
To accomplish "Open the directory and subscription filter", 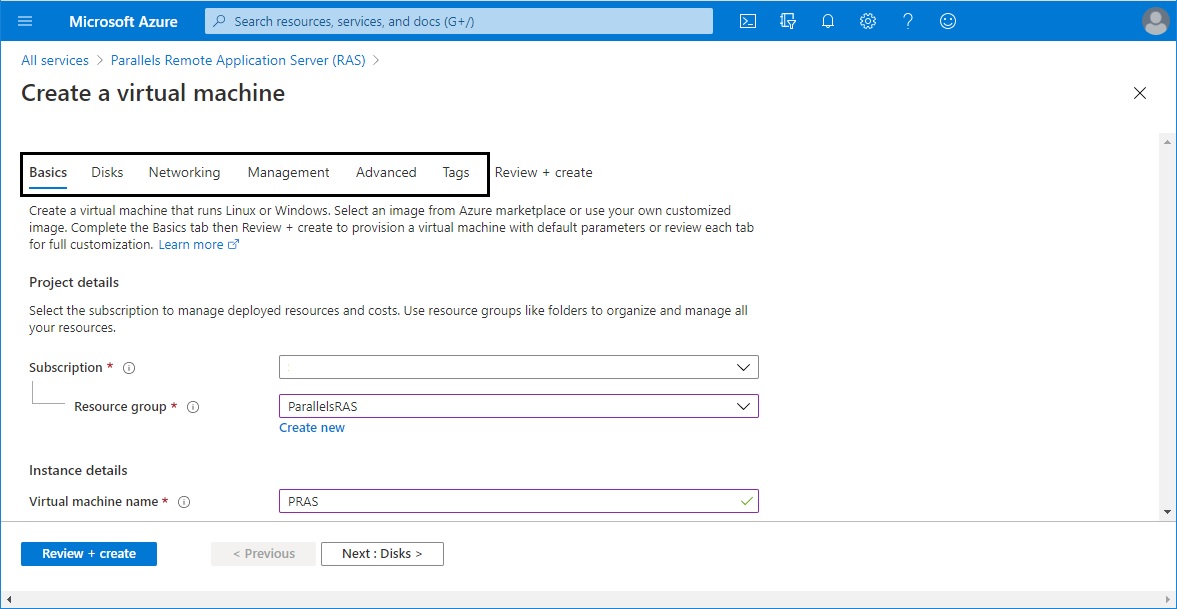I will point(787,21).
